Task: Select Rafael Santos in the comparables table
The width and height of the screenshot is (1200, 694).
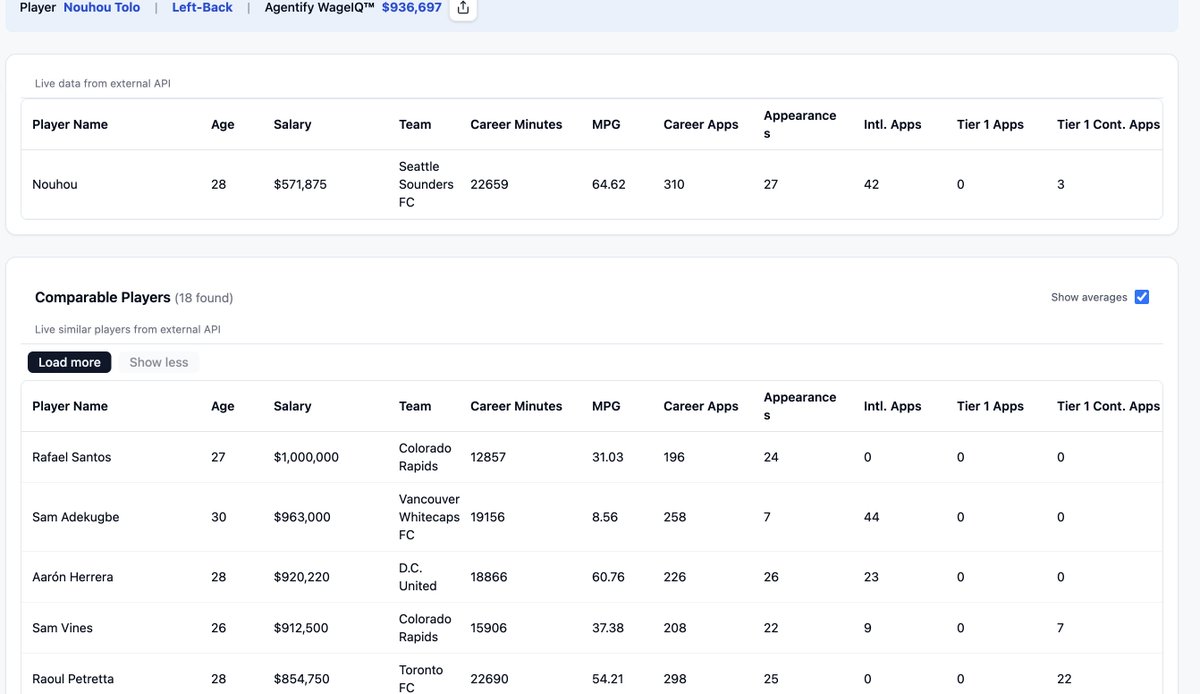Action: [71, 457]
